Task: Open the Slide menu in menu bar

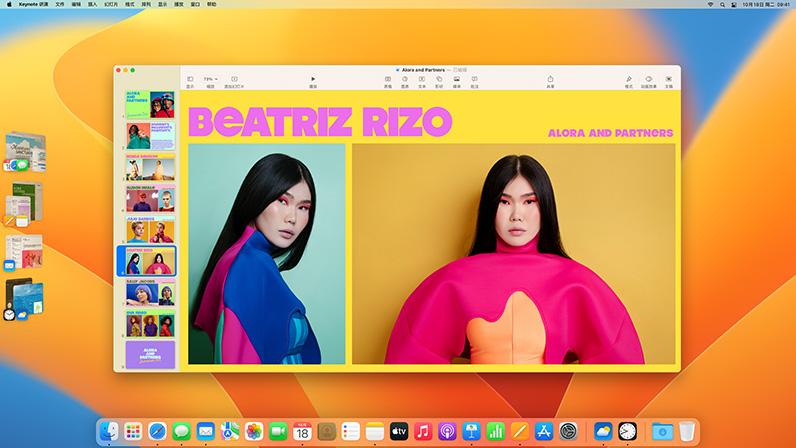Action: coord(111,4)
